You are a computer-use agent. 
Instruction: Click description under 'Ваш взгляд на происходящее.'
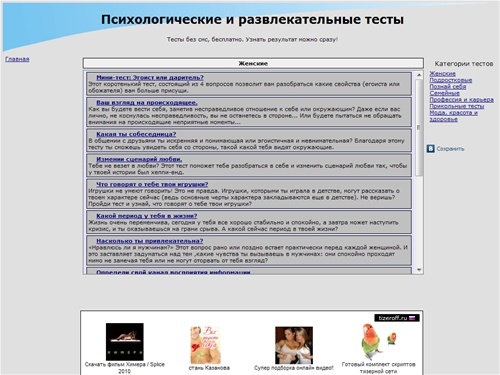[245, 116]
